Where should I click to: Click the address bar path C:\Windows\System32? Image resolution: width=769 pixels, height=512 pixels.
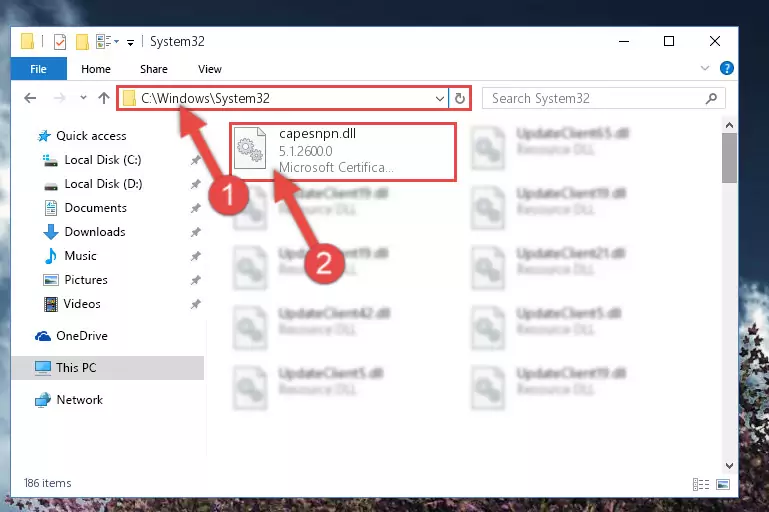point(205,99)
